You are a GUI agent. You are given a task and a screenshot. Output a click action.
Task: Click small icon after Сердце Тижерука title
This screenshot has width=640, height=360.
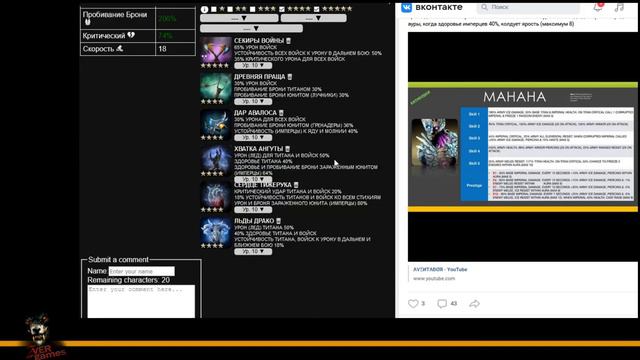(x=296, y=185)
